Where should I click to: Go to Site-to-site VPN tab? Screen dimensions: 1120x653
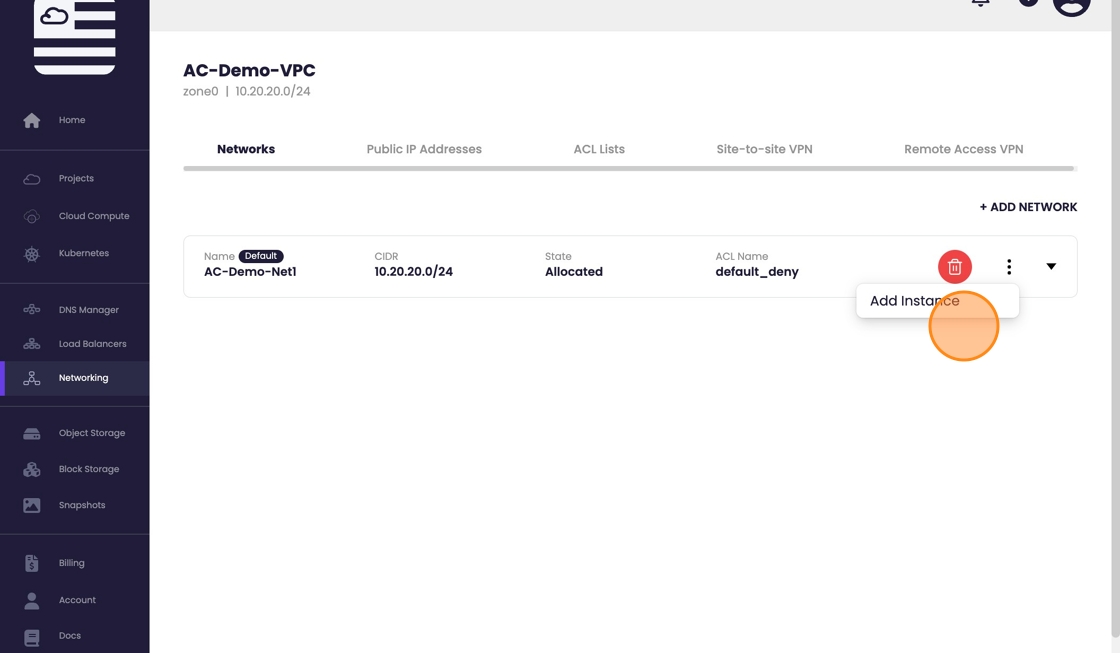pos(764,149)
